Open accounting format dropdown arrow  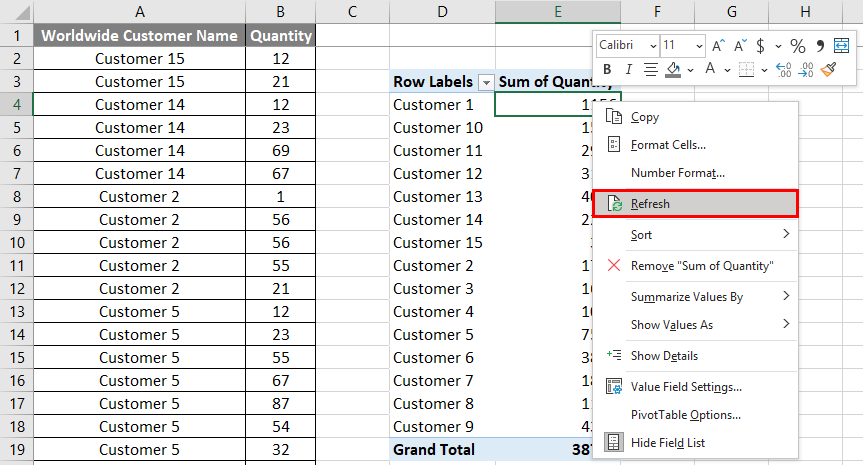(778, 46)
